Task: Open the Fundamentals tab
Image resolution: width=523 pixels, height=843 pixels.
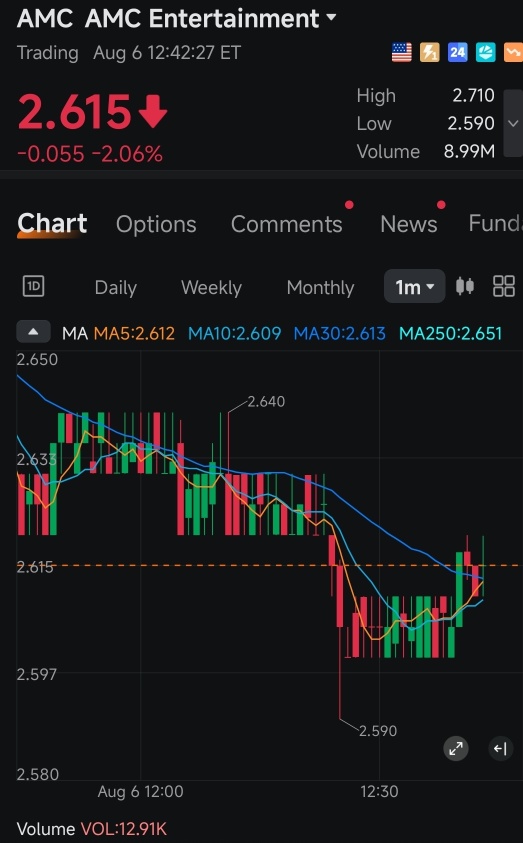Action: tap(495, 223)
